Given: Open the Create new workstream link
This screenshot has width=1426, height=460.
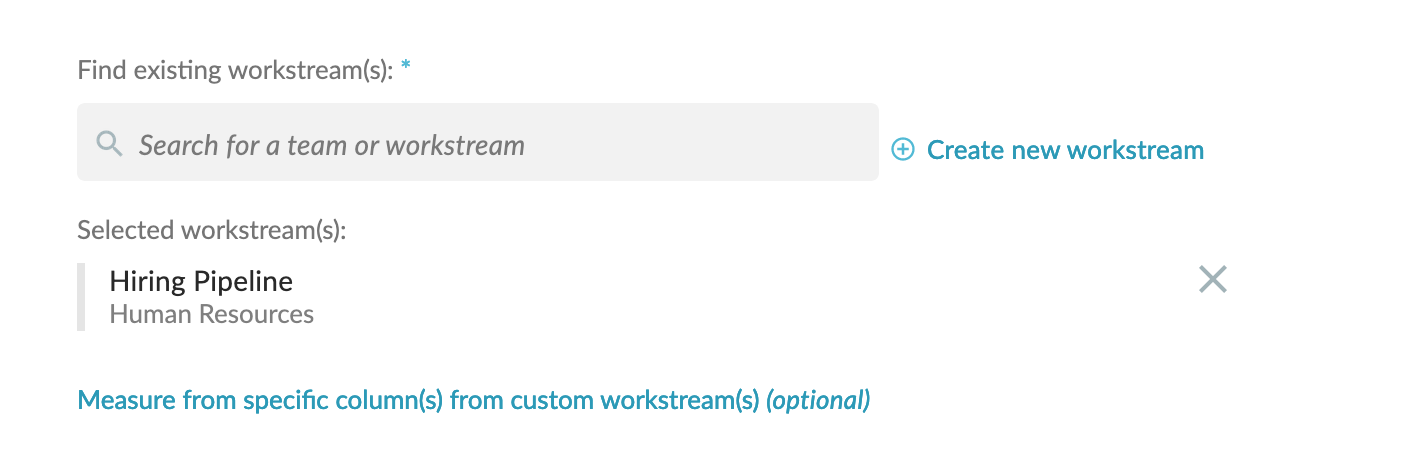Looking at the screenshot, I should (x=1047, y=150).
